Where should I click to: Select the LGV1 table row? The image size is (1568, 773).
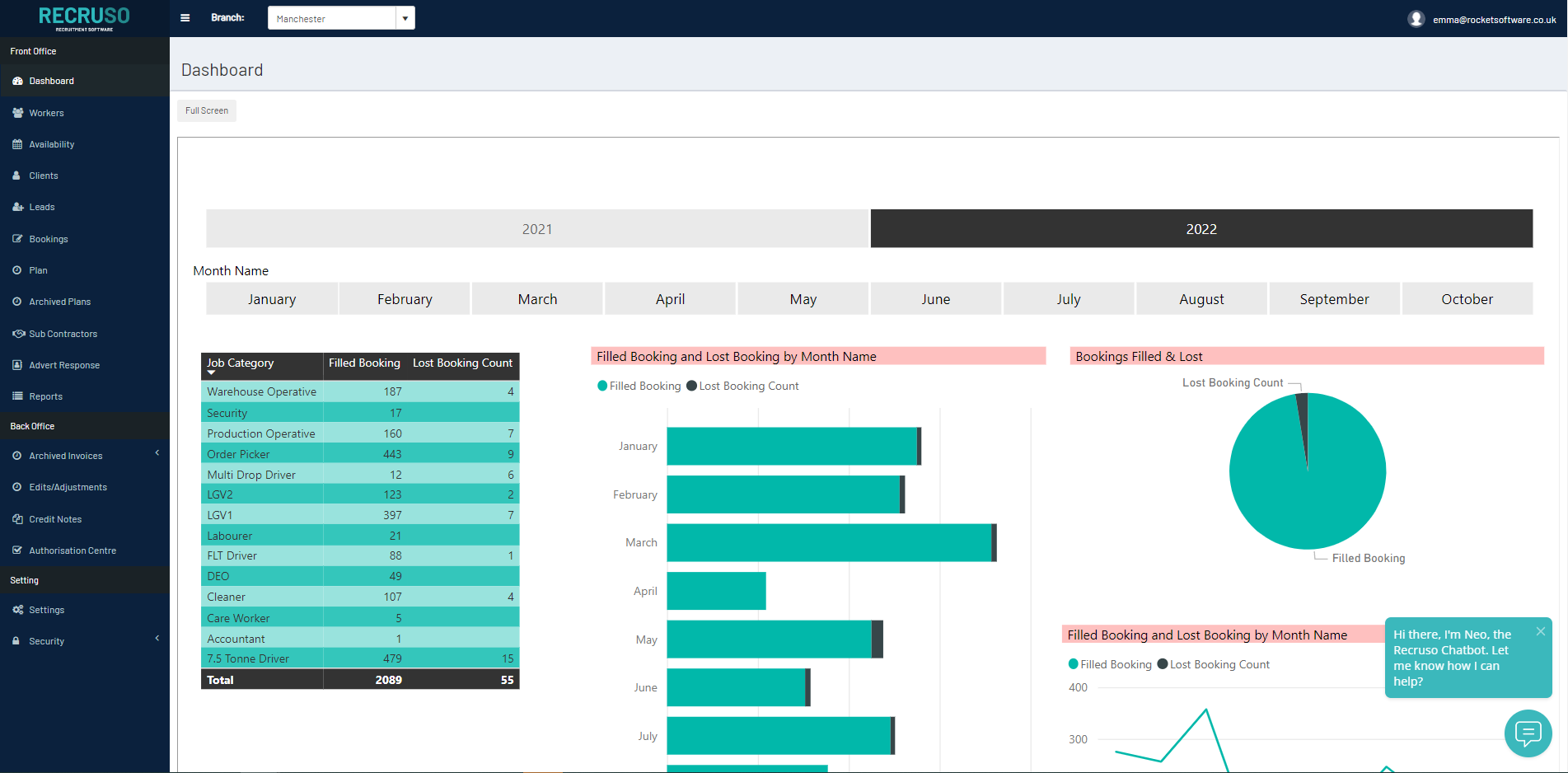pyautogui.click(x=360, y=515)
